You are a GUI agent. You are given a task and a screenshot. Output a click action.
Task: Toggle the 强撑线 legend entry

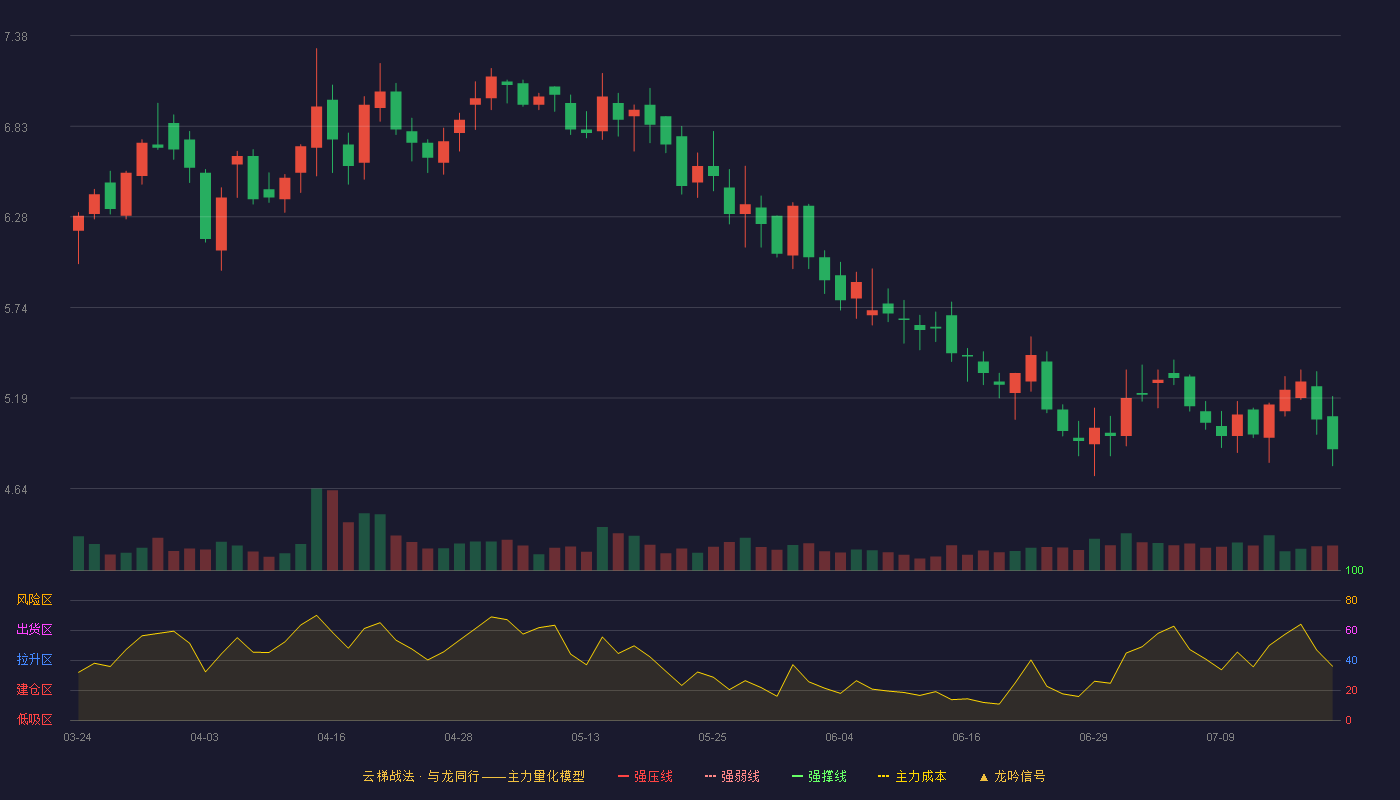[x=819, y=776]
